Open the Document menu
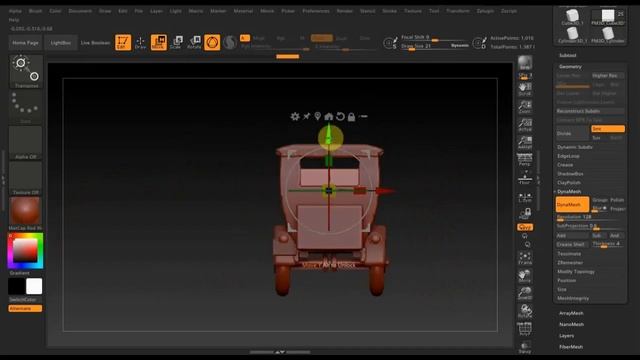This screenshot has width=640, height=360. (80, 11)
